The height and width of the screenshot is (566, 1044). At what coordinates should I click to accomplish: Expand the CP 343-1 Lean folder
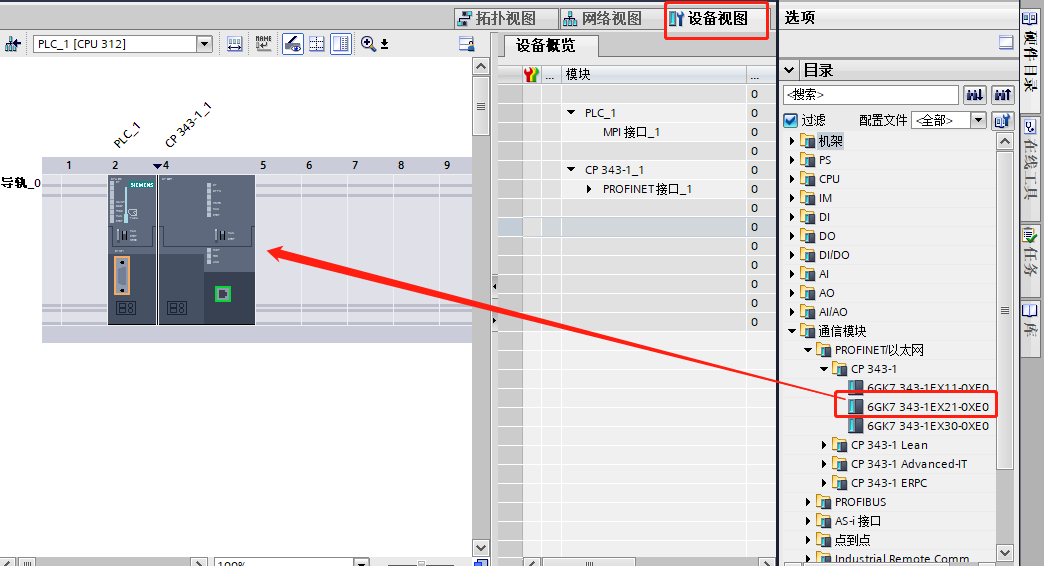pos(824,445)
